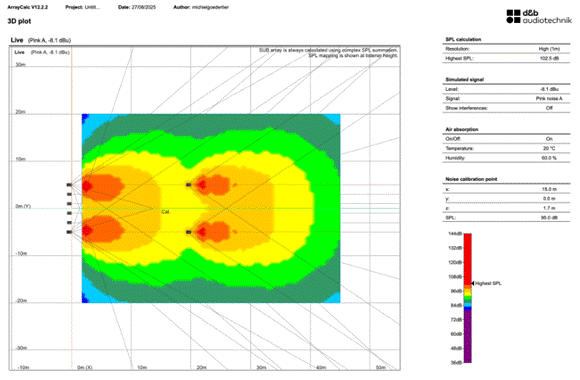This screenshot has width=580, height=380.
Task: Click the Humidity value '60.0 %'
Action: pos(549,158)
